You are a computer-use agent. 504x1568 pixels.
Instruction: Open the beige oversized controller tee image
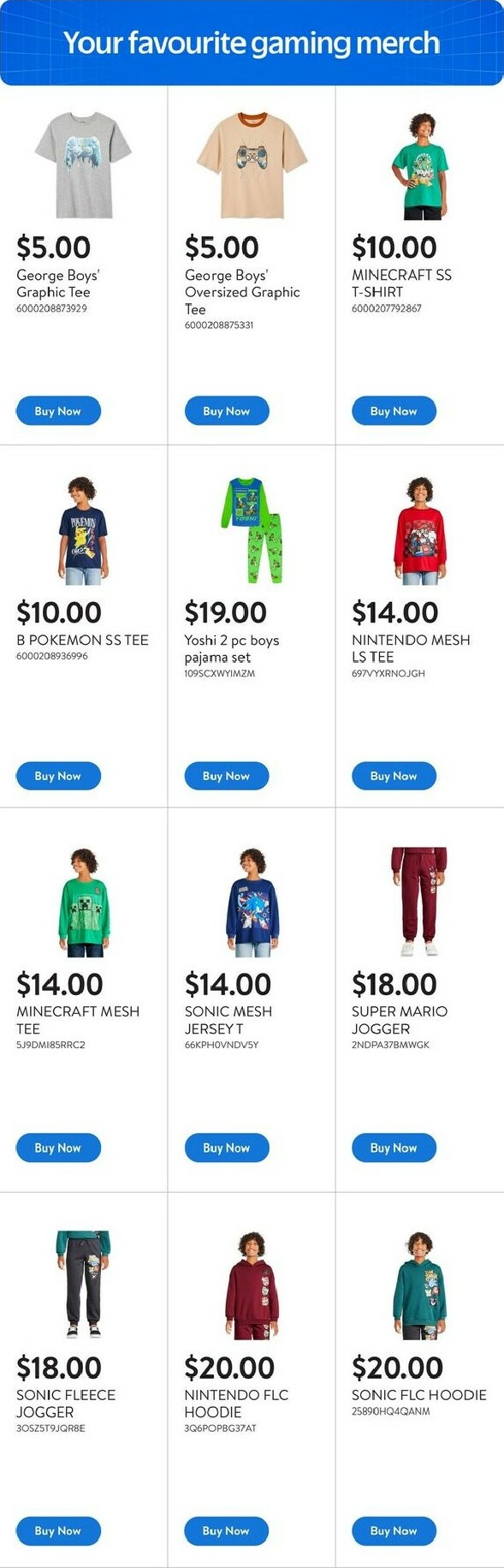tap(252, 165)
